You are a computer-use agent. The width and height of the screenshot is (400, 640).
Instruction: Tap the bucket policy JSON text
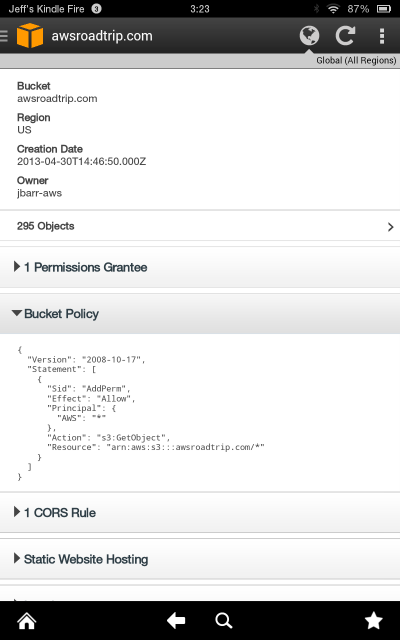point(141,413)
